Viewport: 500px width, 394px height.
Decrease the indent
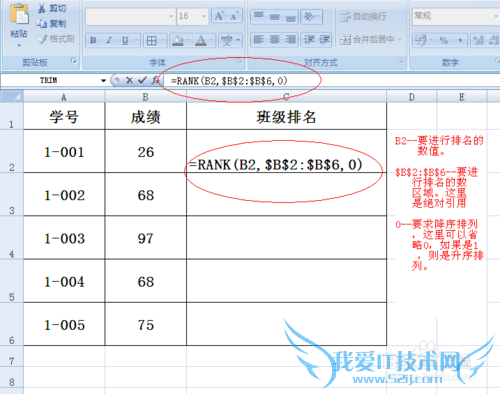(309, 40)
